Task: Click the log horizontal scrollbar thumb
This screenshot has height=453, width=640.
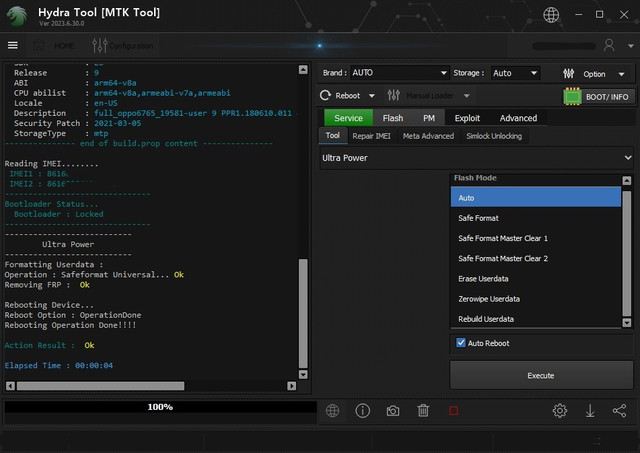Action: click(x=100, y=386)
